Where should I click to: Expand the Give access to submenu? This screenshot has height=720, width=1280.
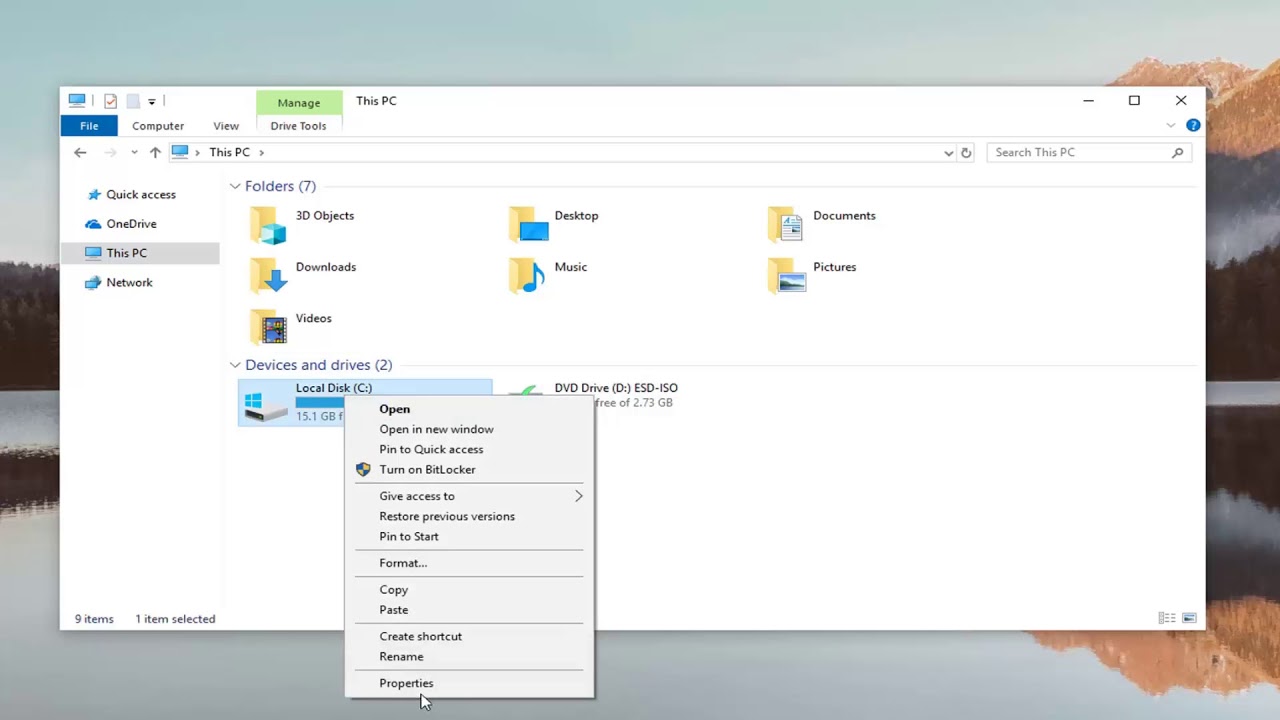pos(469,496)
